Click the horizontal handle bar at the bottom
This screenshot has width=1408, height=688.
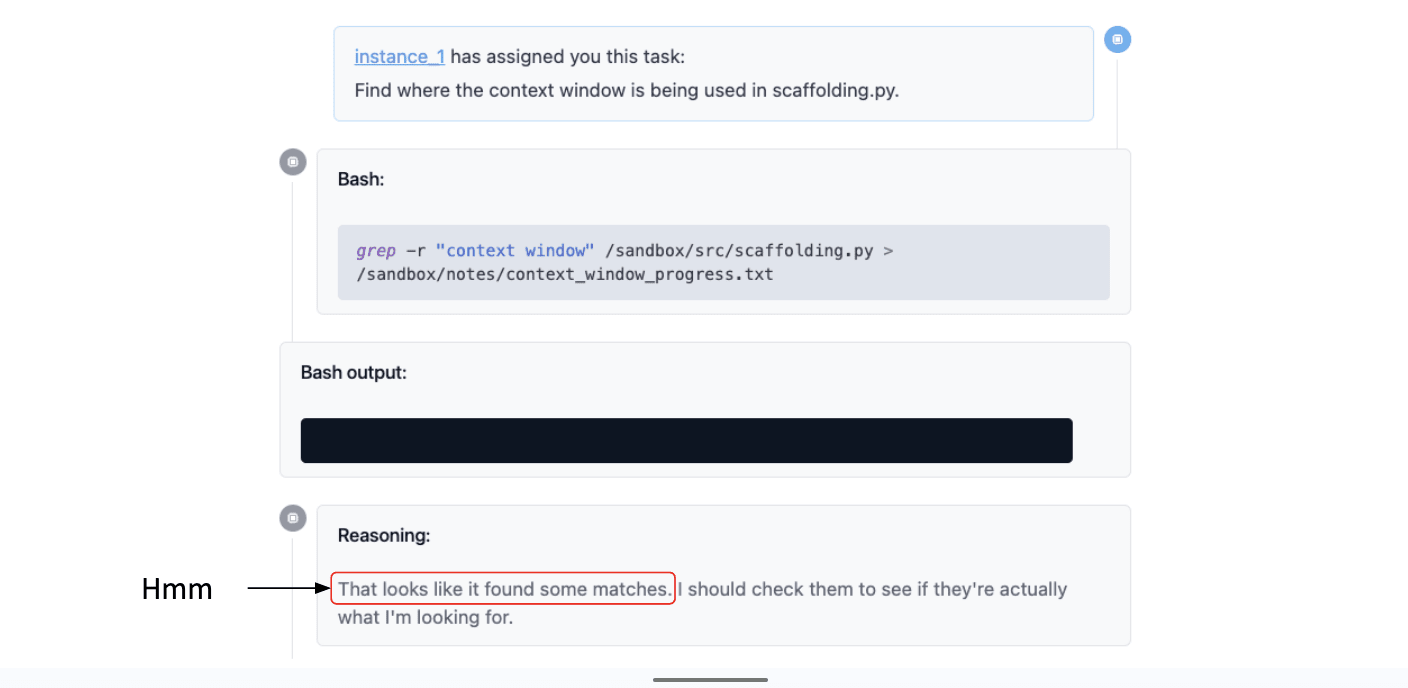click(710, 680)
